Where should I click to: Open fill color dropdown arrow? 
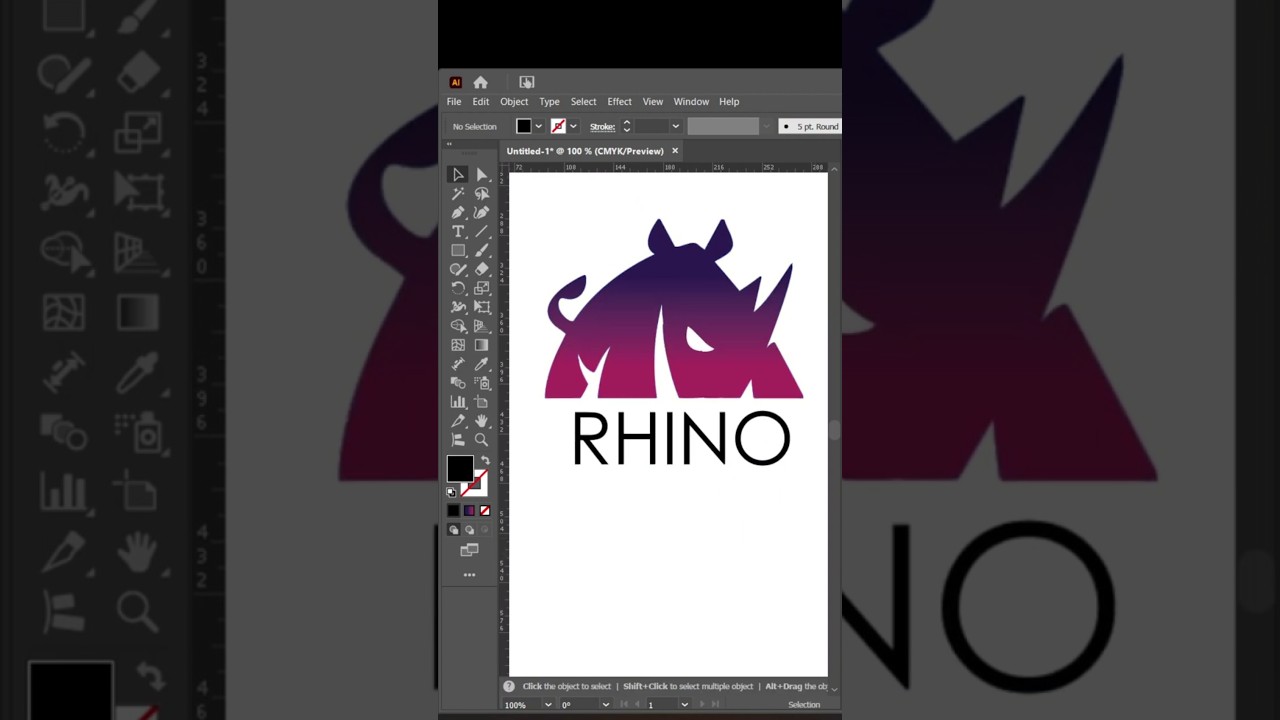pyautogui.click(x=538, y=126)
